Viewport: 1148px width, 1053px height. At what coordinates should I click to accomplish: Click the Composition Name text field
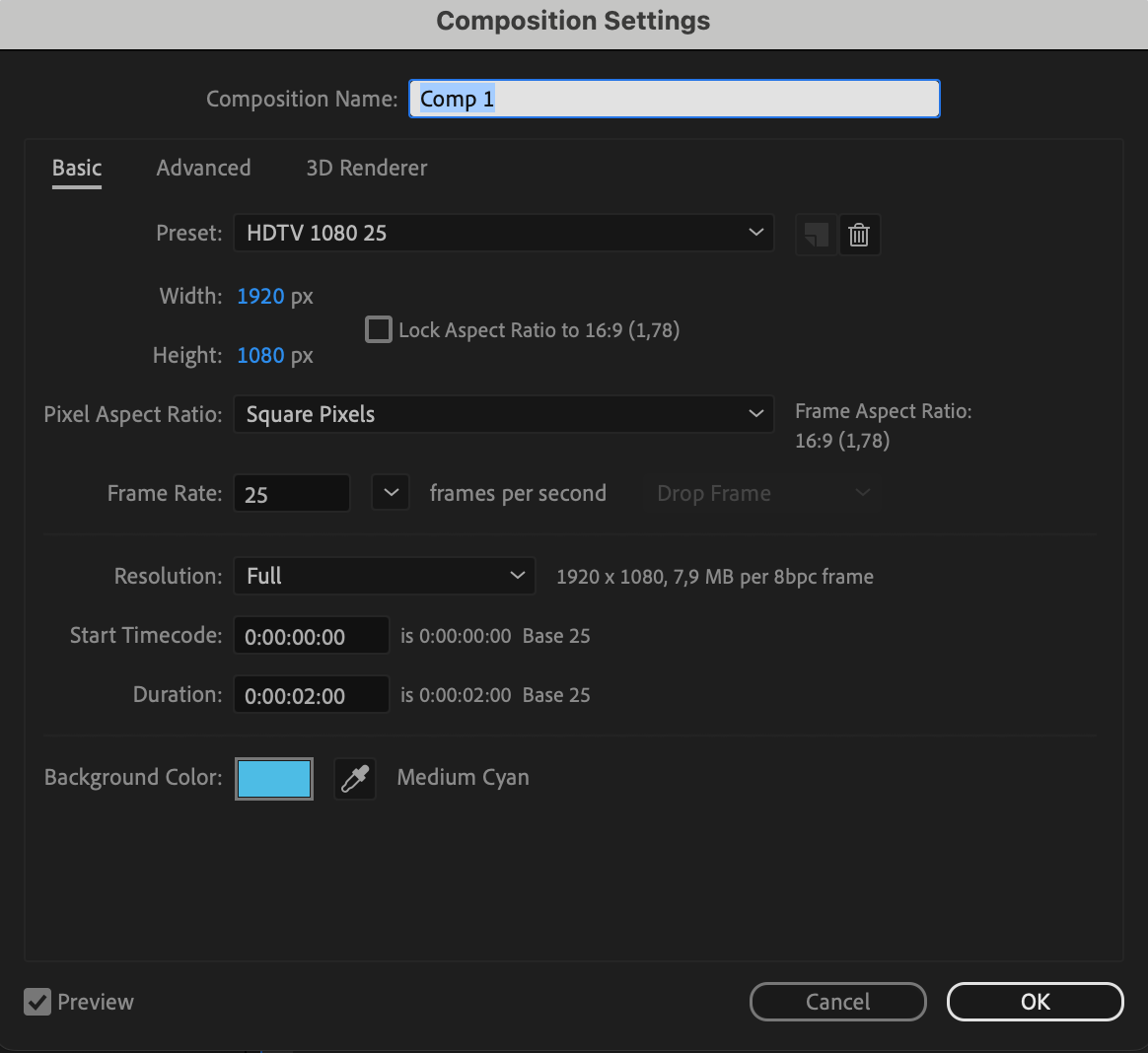tap(674, 99)
